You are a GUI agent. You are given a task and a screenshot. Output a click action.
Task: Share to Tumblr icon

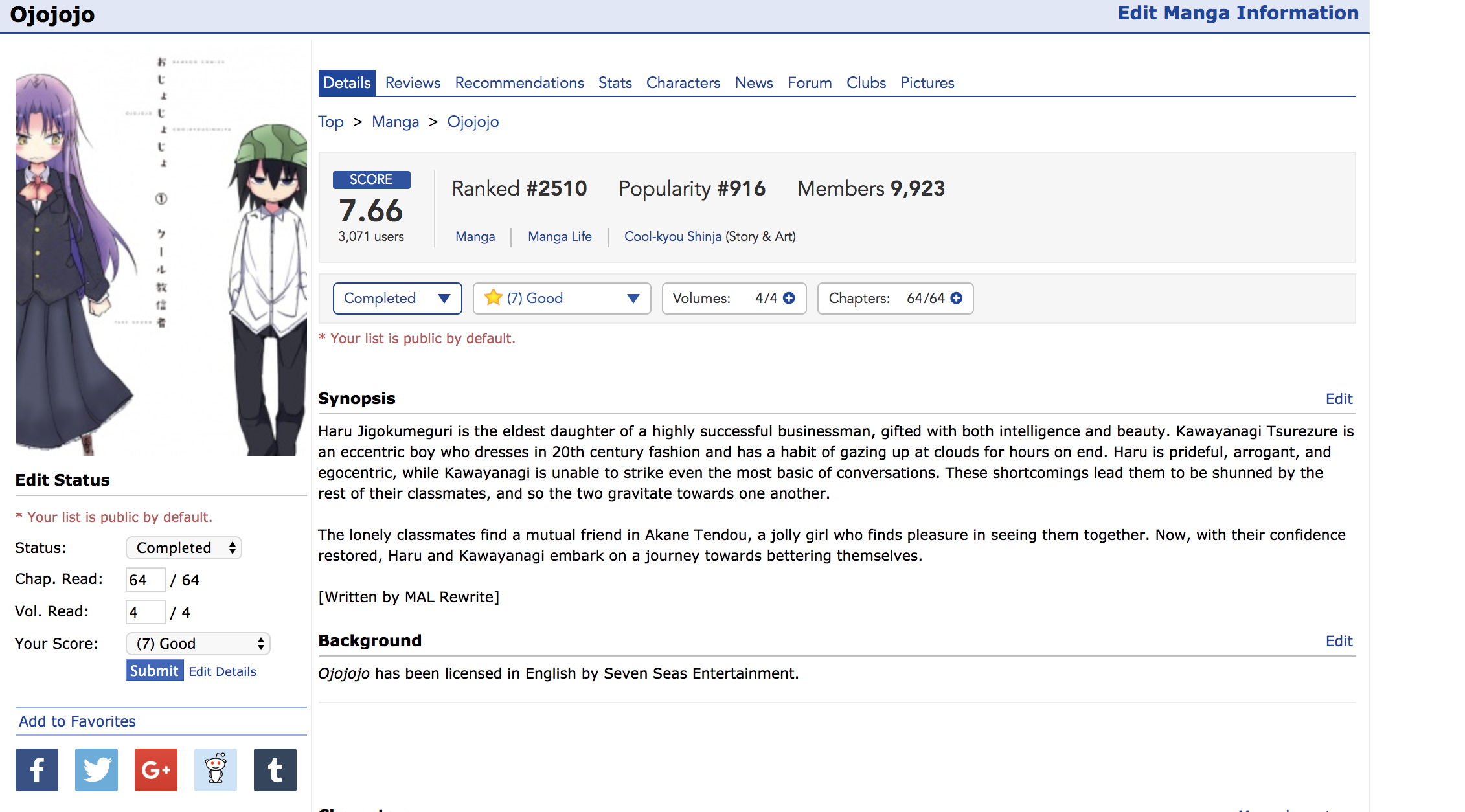275,770
